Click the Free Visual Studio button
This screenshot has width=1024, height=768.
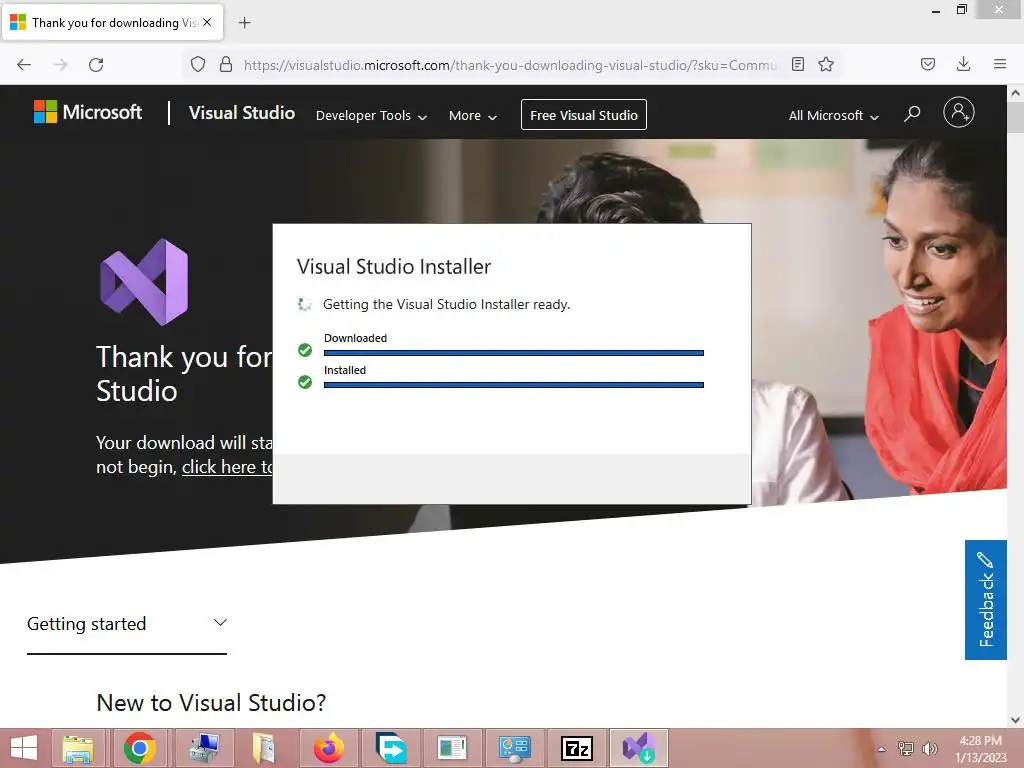584,115
